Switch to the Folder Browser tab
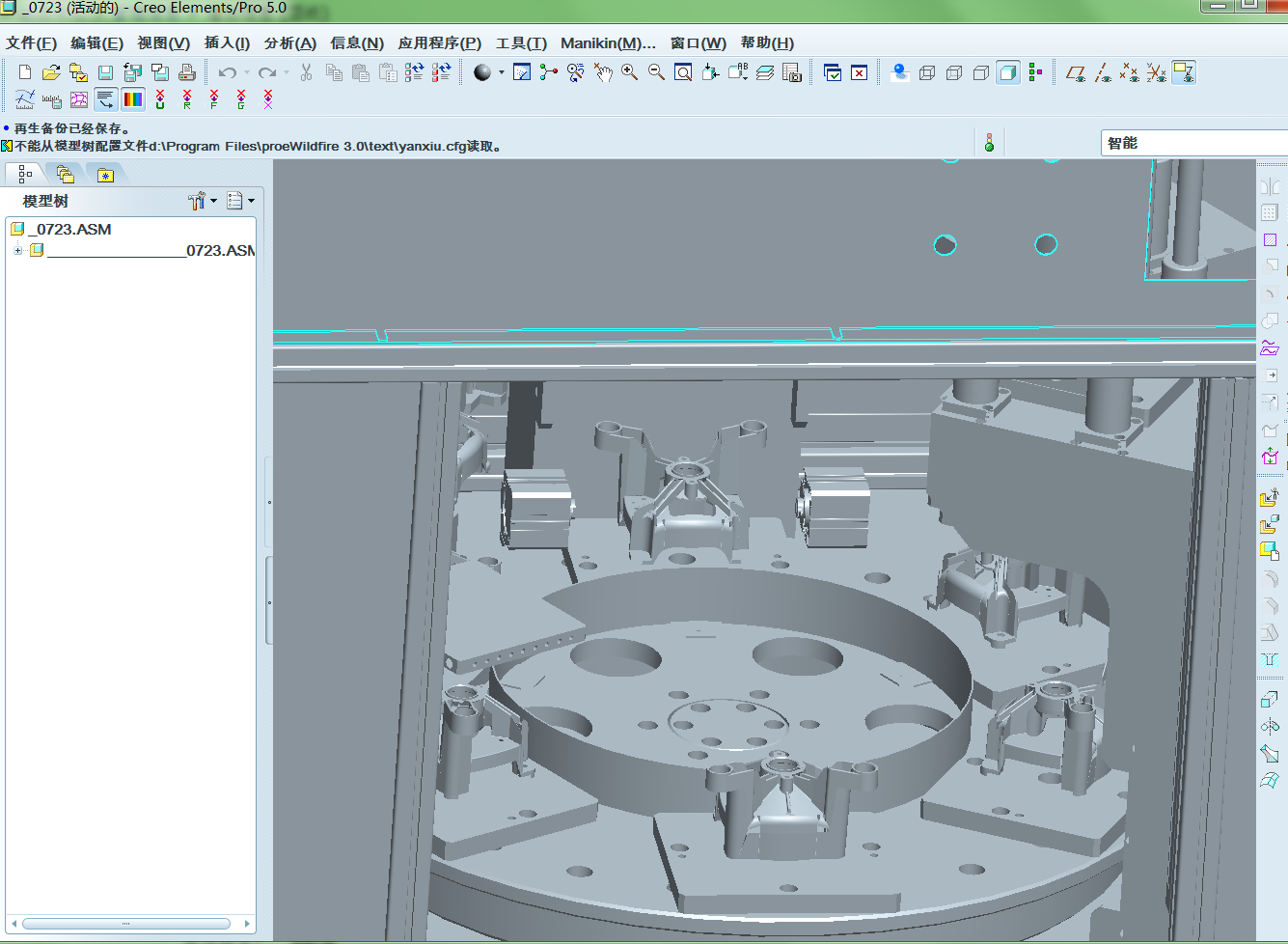1288x944 pixels. (x=65, y=174)
